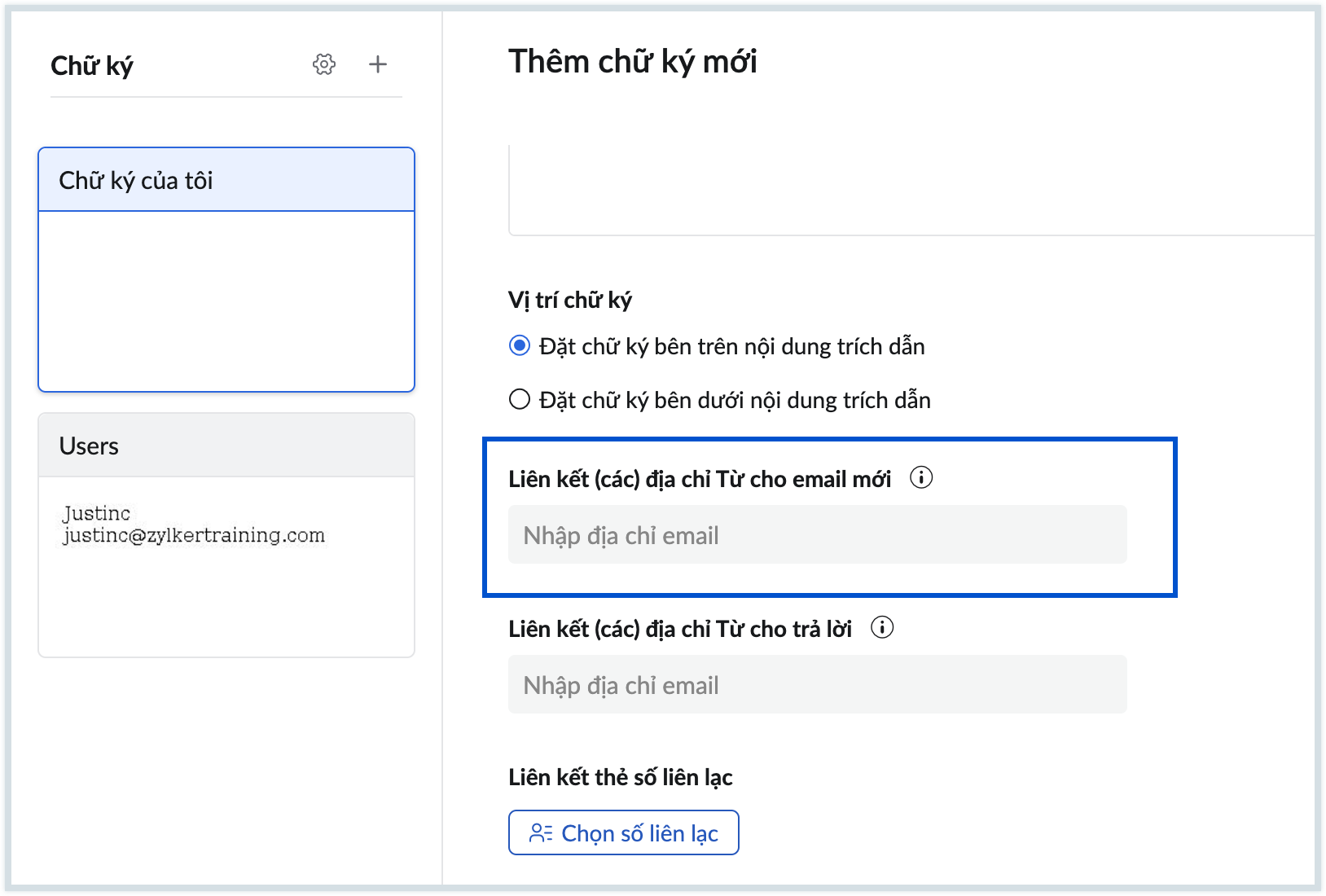Click the "Chữ ký" sidebar panel title
Screen dimensions: 1326x896
(x=92, y=65)
